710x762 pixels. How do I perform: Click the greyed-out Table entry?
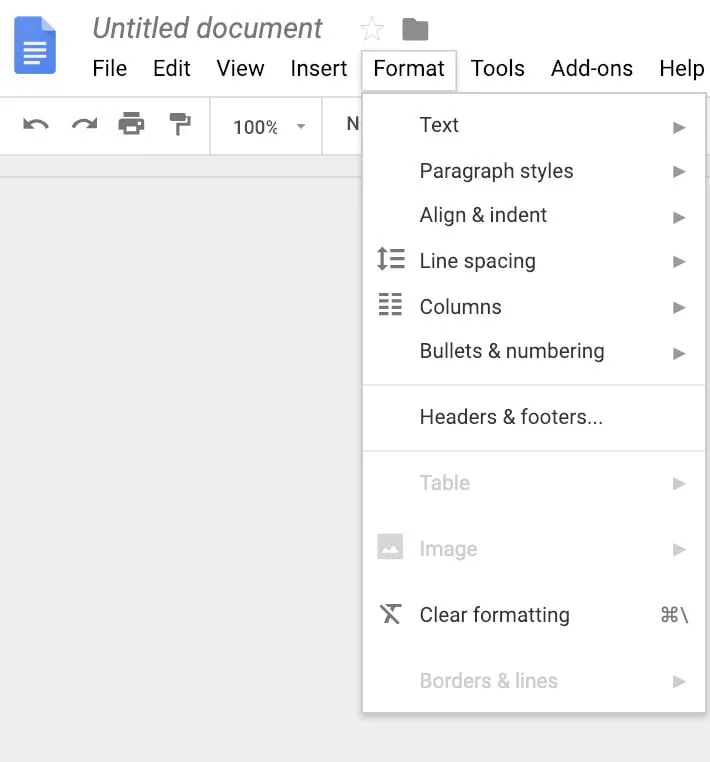(534, 483)
